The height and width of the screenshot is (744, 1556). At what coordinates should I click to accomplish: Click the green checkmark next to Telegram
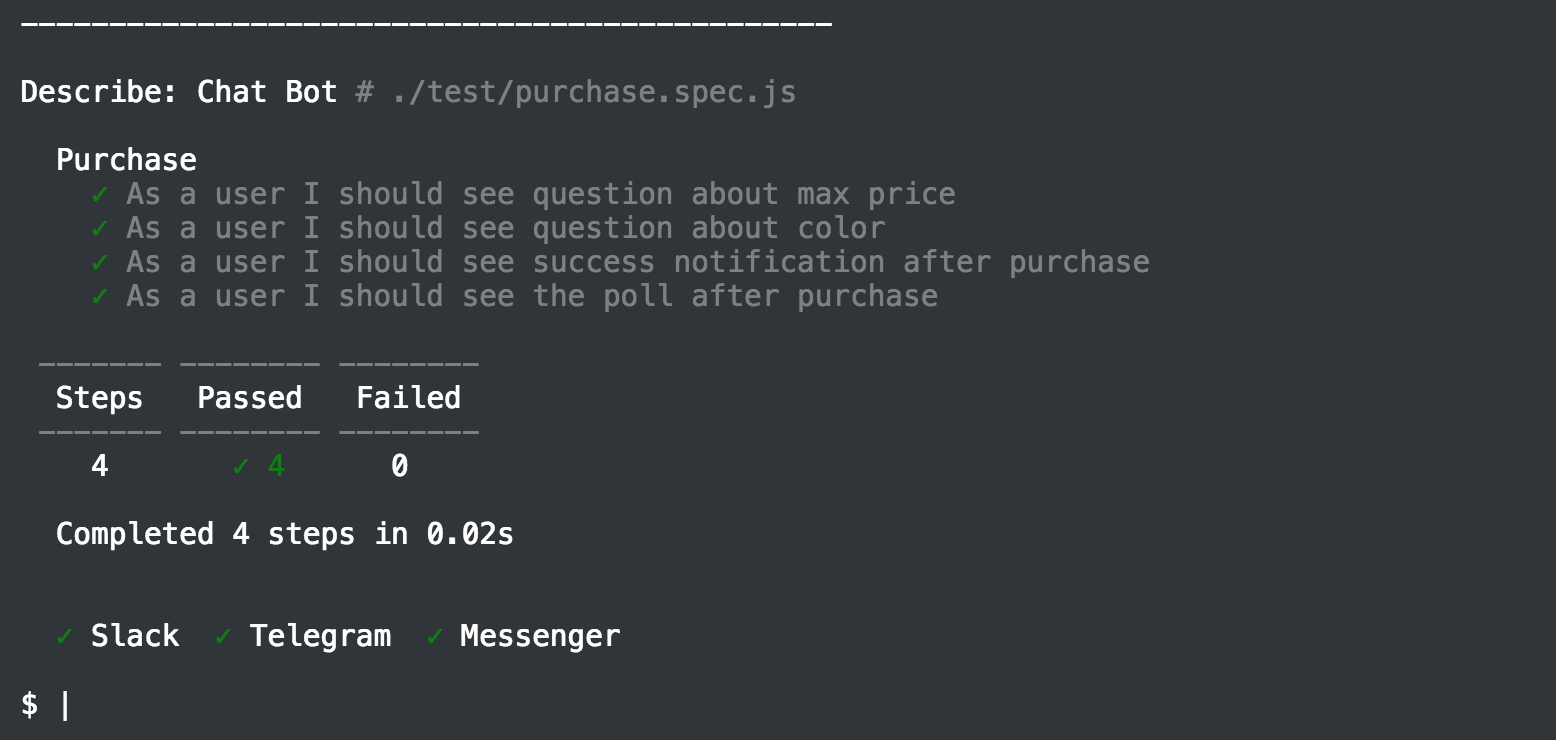tap(224, 637)
